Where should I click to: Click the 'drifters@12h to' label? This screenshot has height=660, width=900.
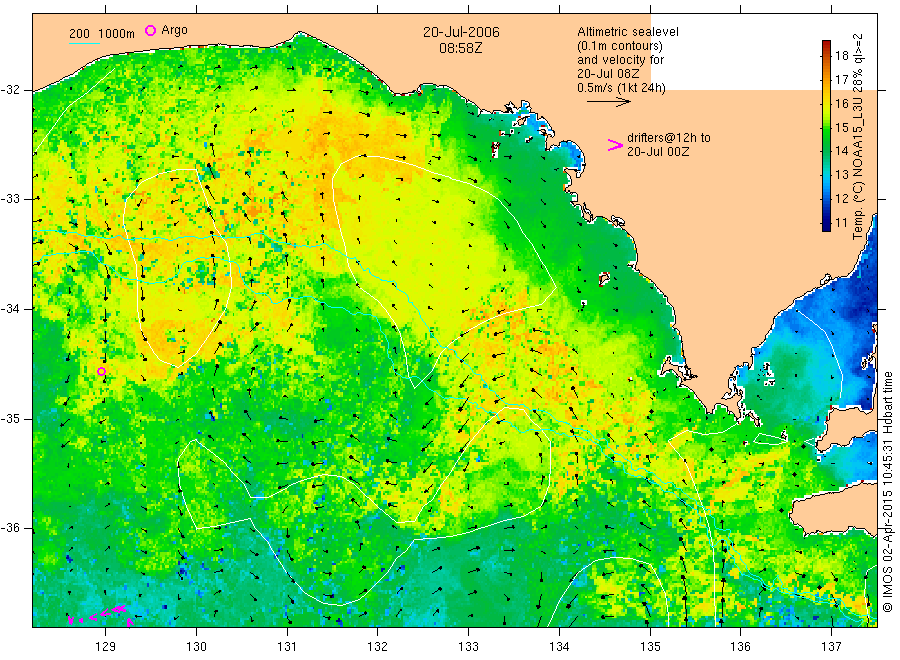click(x=669, y=138)
